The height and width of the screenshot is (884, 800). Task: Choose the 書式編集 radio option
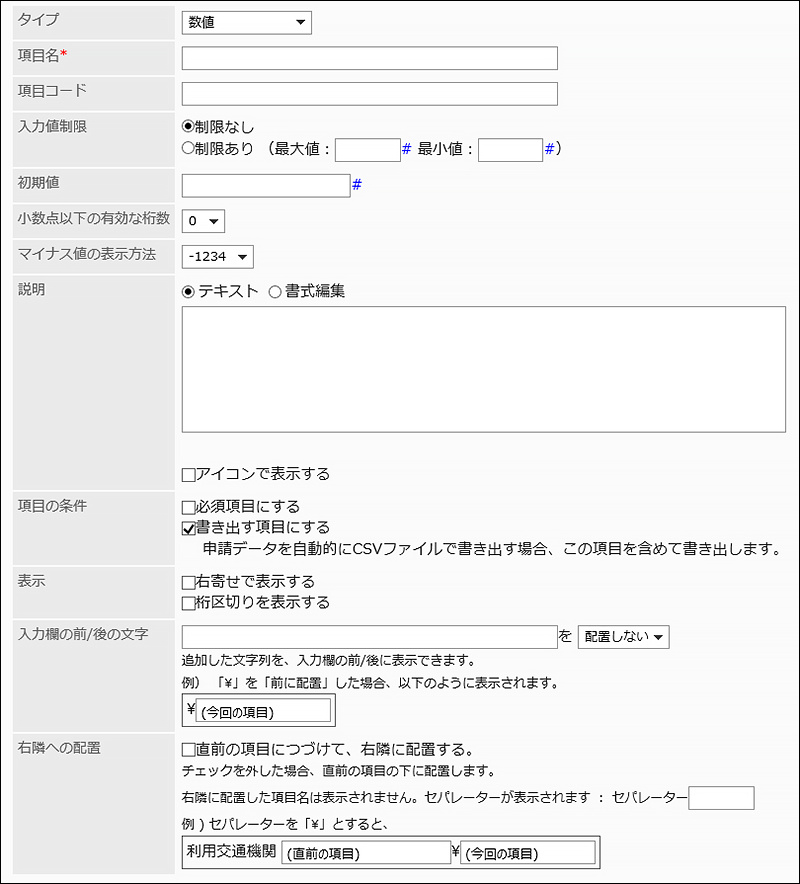pos(275,292)
